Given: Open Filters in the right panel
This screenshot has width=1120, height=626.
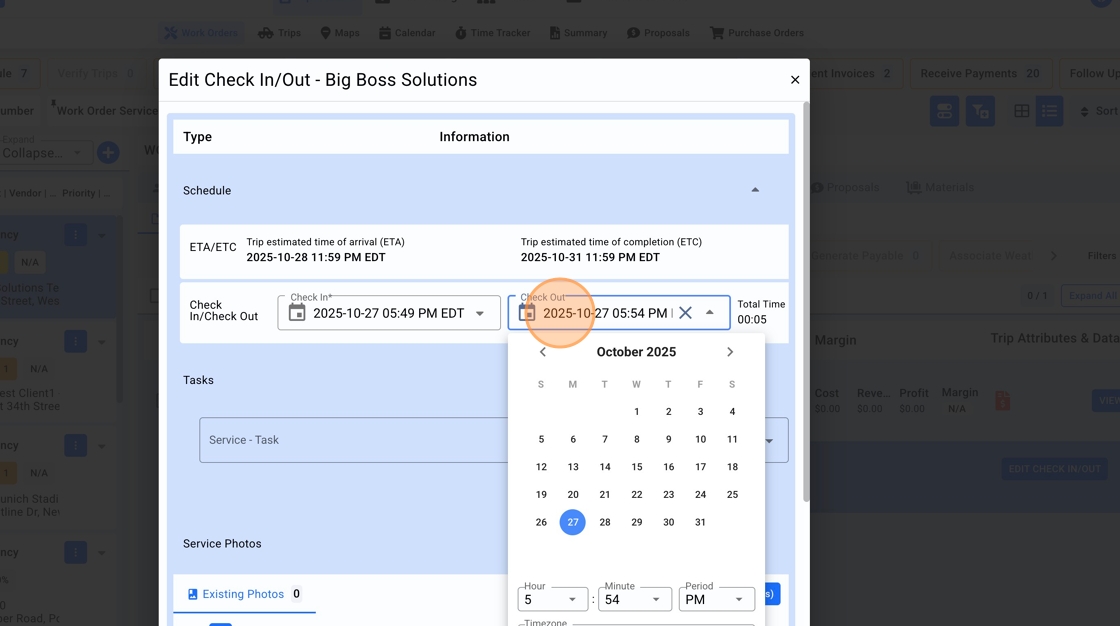Looking at the screenshot, I should [1101, 256].
